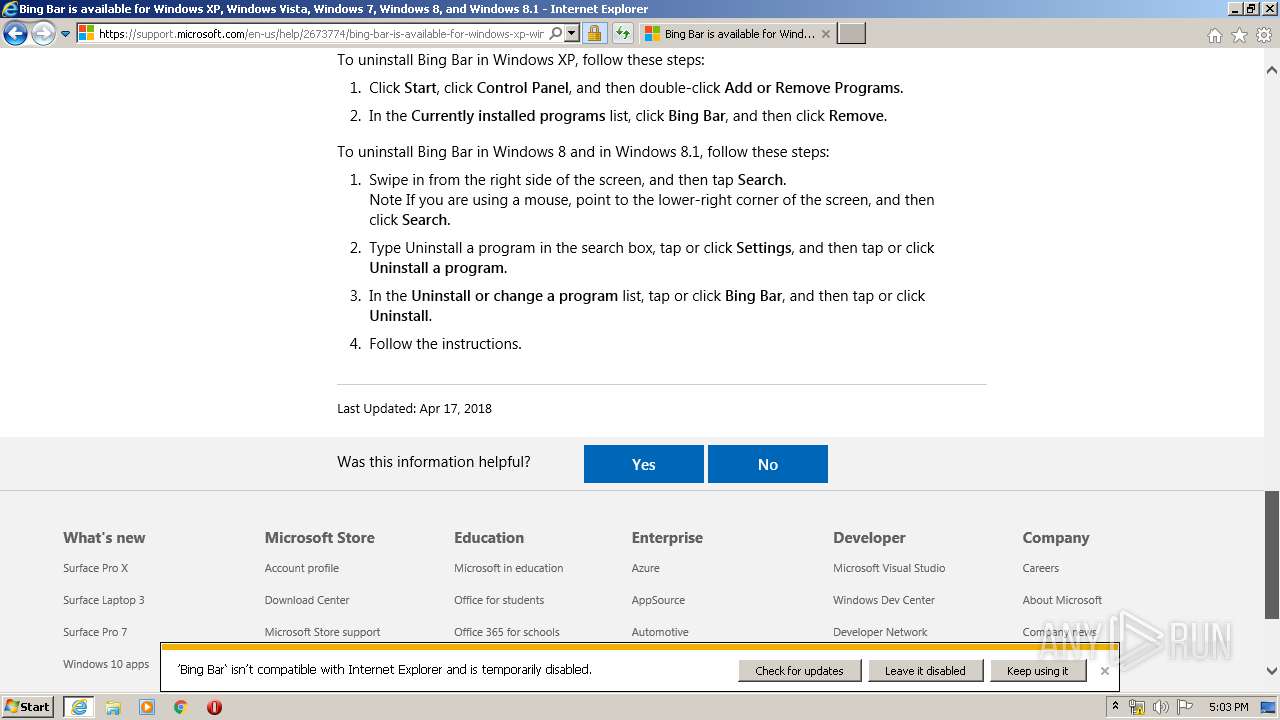This screenshot has width=1280, height=720.
Task: Click the network tray icon
Action: click(1137, 707)
